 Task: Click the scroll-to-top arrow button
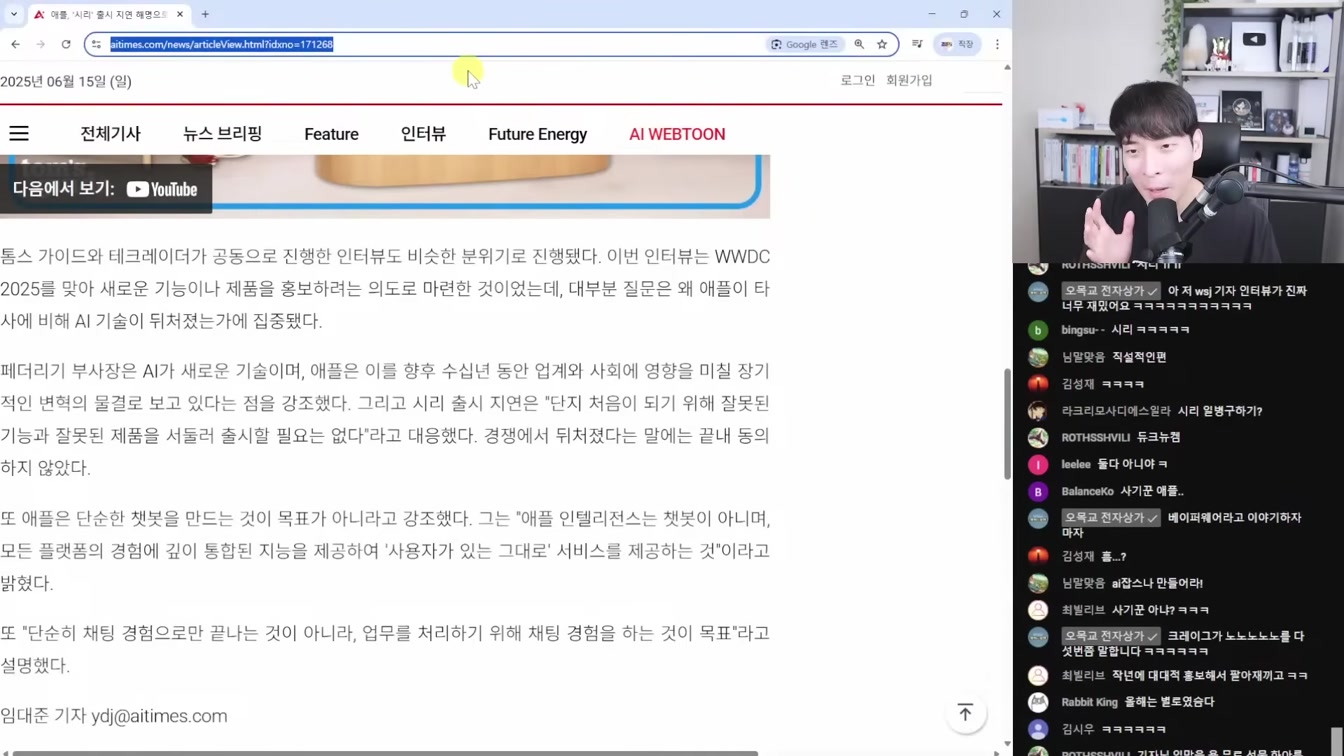(965, 712)
